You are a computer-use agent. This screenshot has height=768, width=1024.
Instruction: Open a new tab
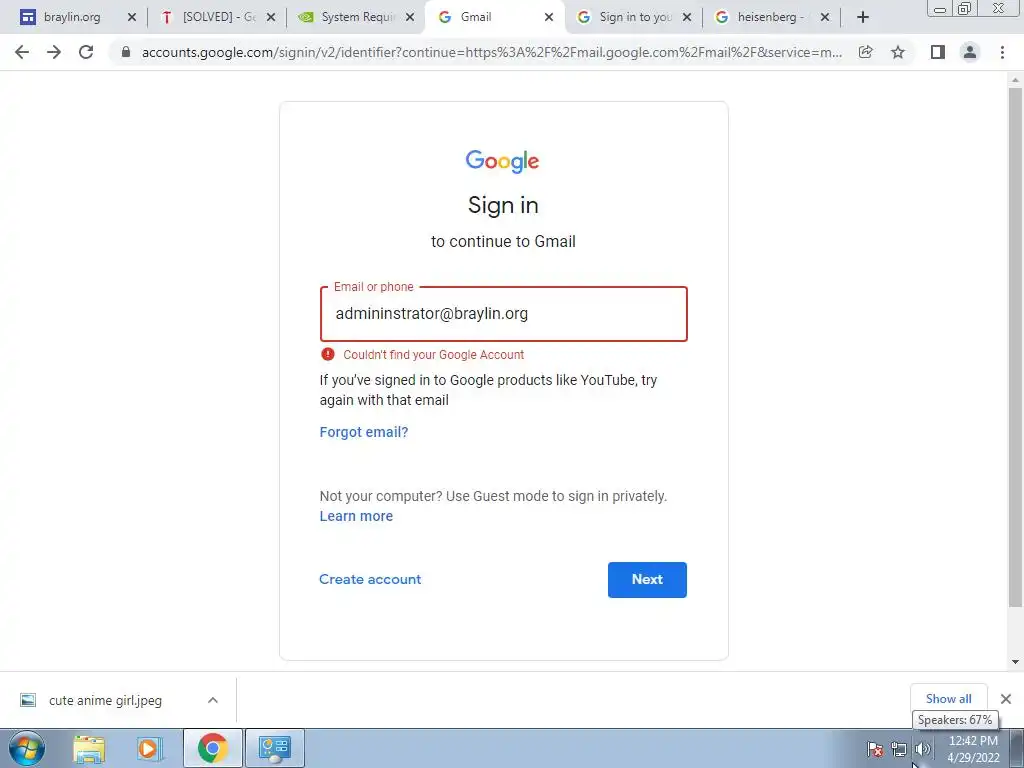coord(863,17)
